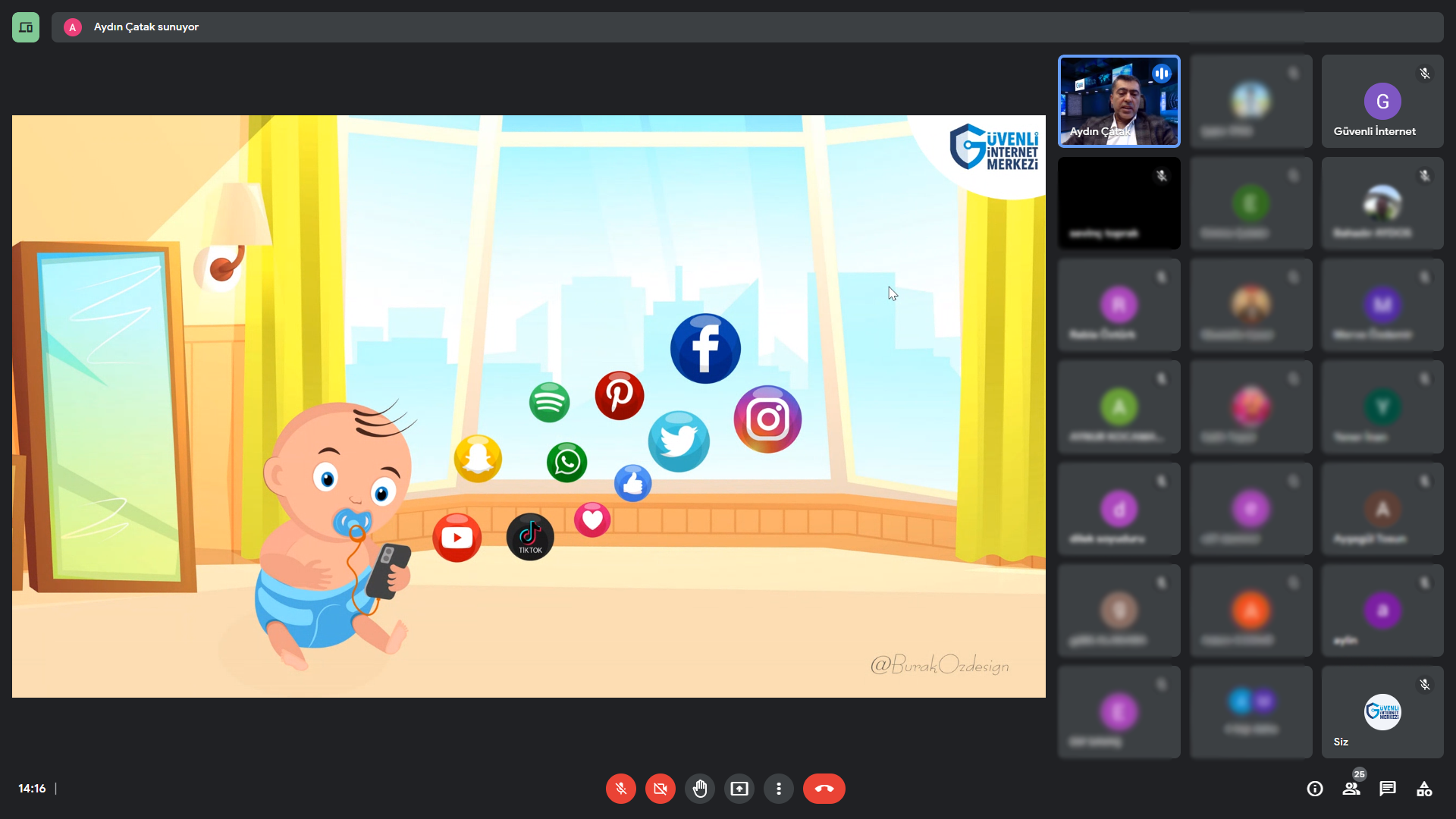Viewport: 1456px width, 819px height.
Task: Click the Facebook icon in the presentation
Action: [705, 348]
